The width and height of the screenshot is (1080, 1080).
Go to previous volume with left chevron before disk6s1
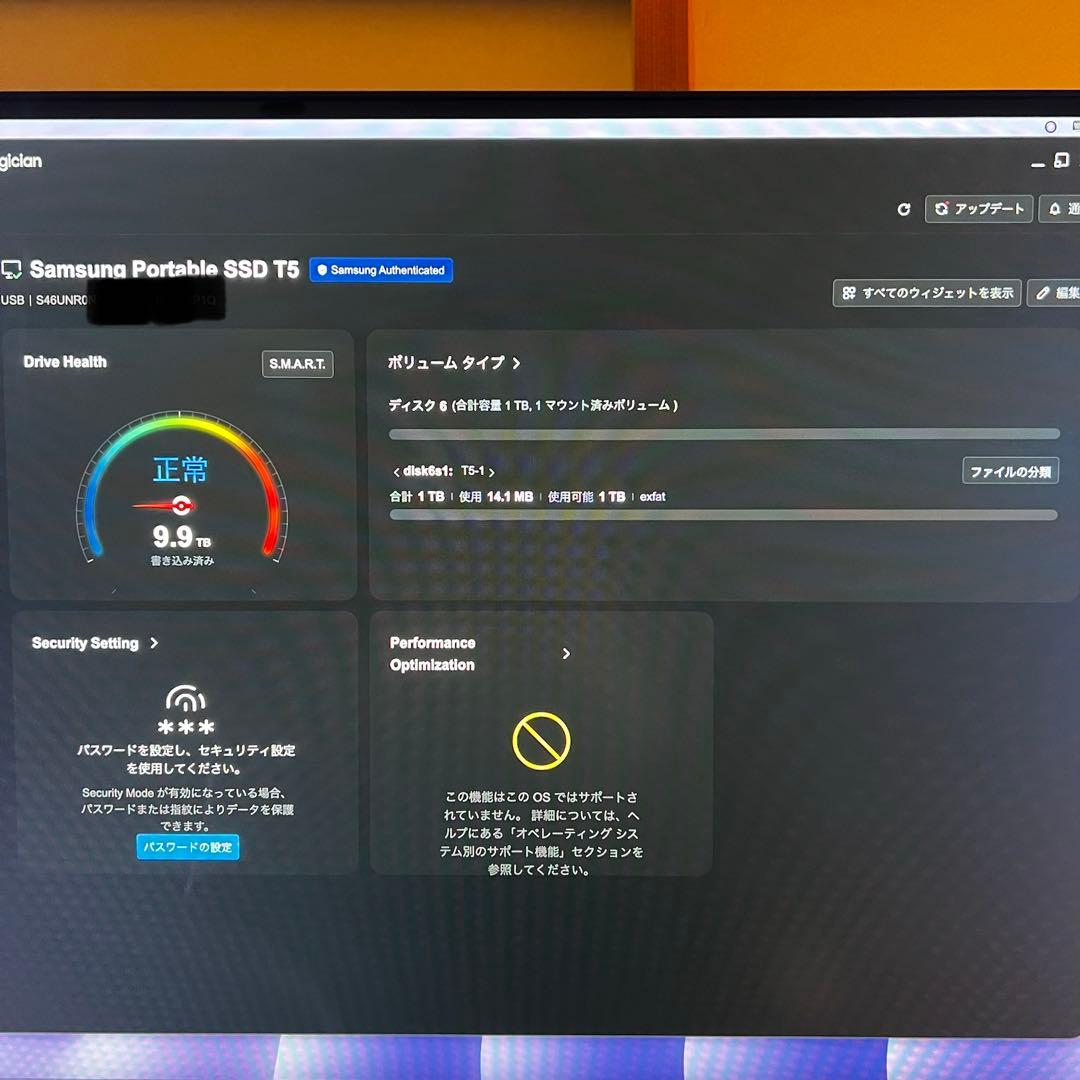tap(396, 472)
